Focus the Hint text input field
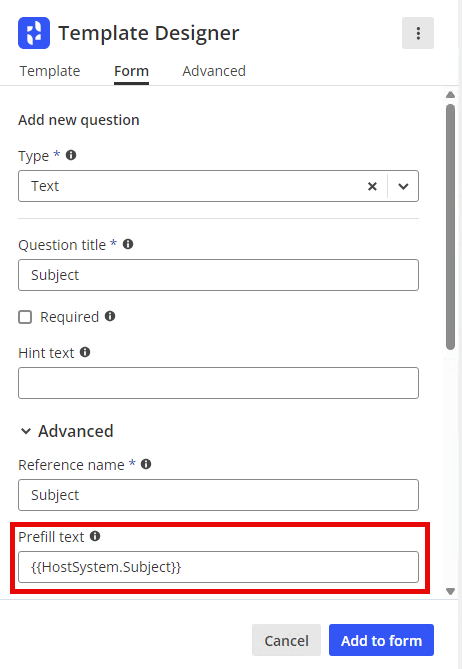This screenshot has height=669, width=462. [x=218, y=383]
